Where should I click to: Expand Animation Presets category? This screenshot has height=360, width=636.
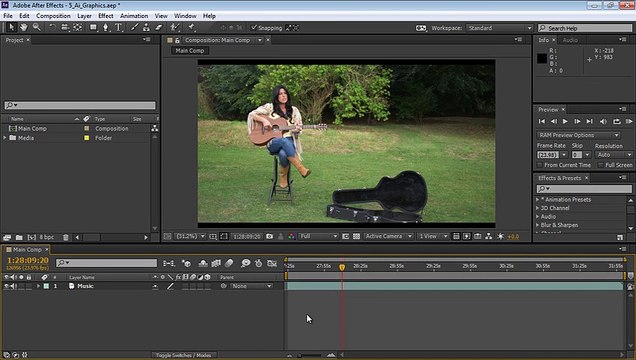(537, 199)
